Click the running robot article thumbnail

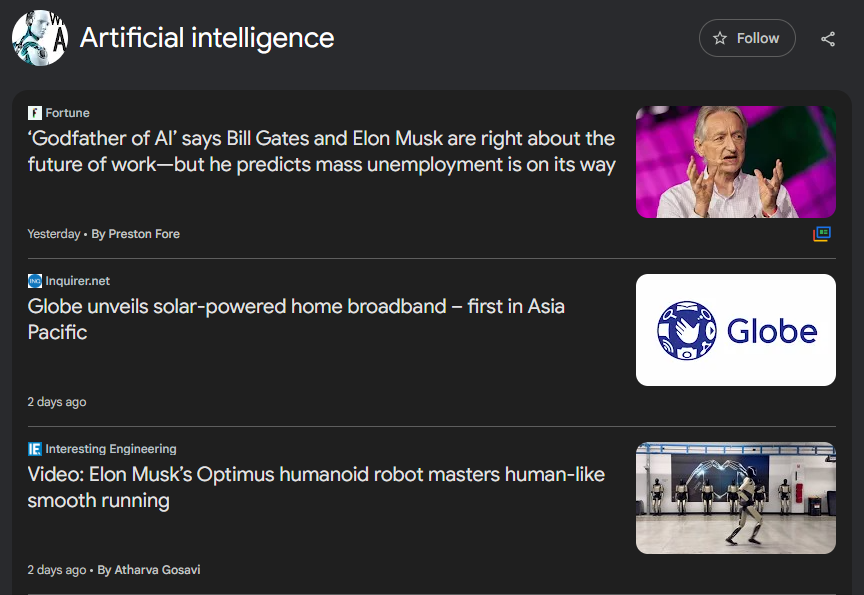[735, 498]
